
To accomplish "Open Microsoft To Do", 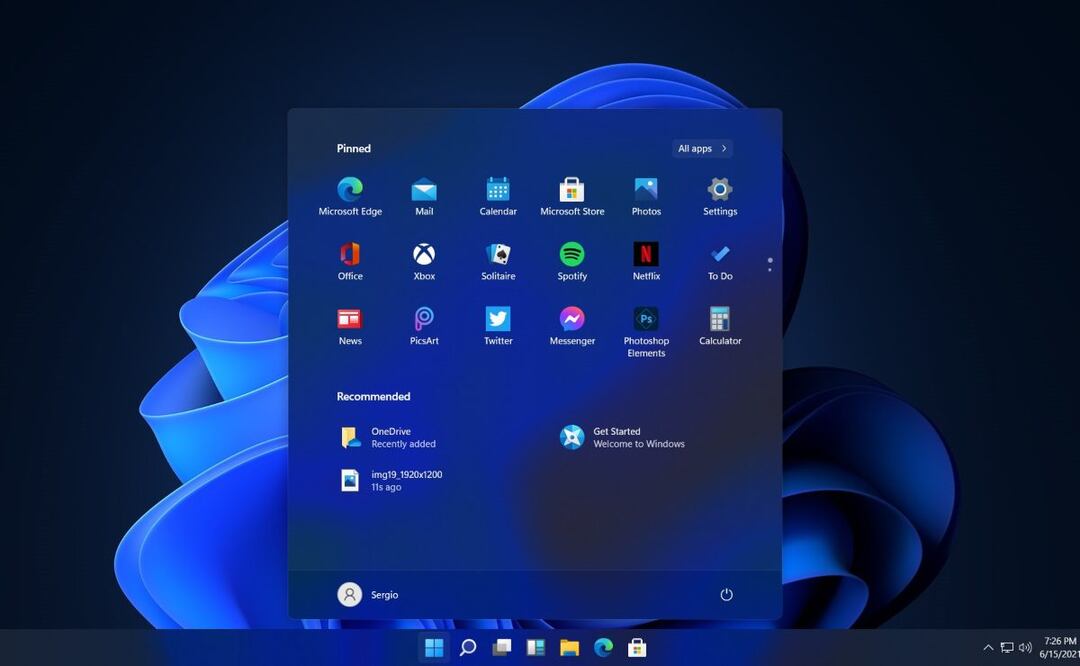I will click(x=719, y=255).
